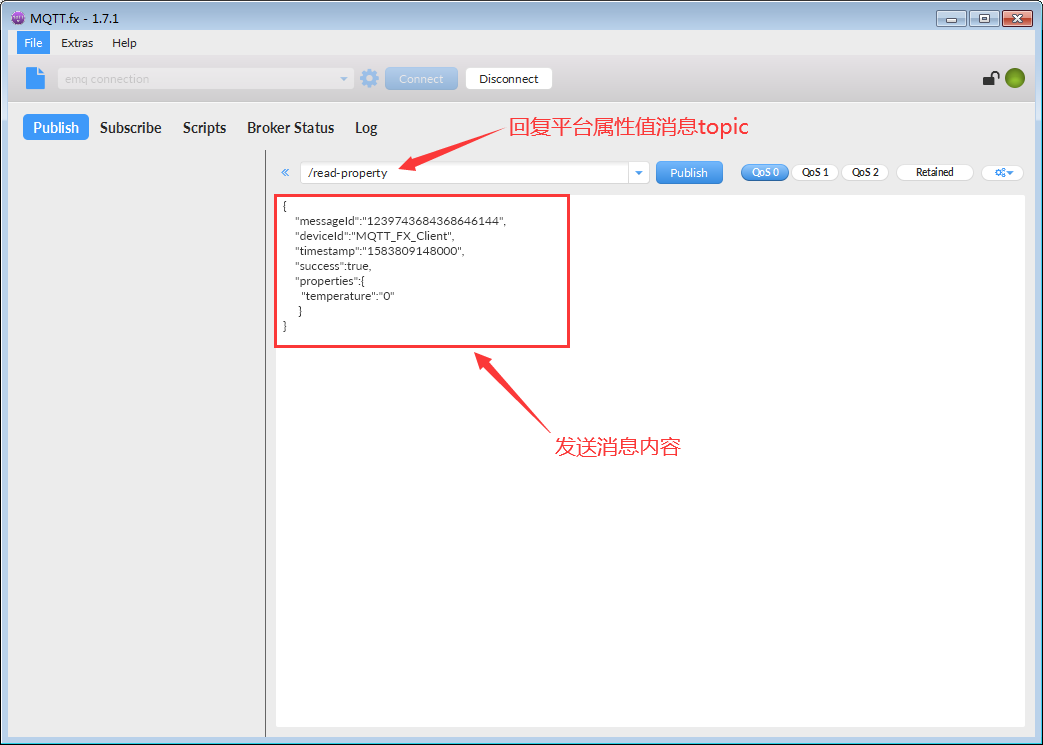Open connection settings gear icon
1043x745 pixels.
tap(369, 79)
